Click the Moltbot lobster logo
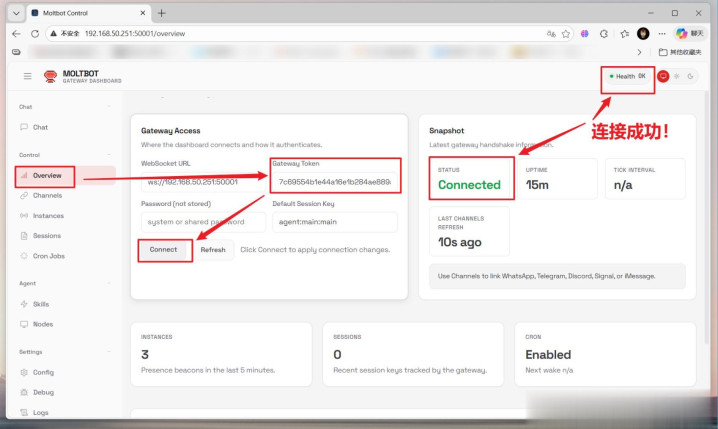Image resolution: width=718 pixels, height=429 pixels. click(50, 76)
